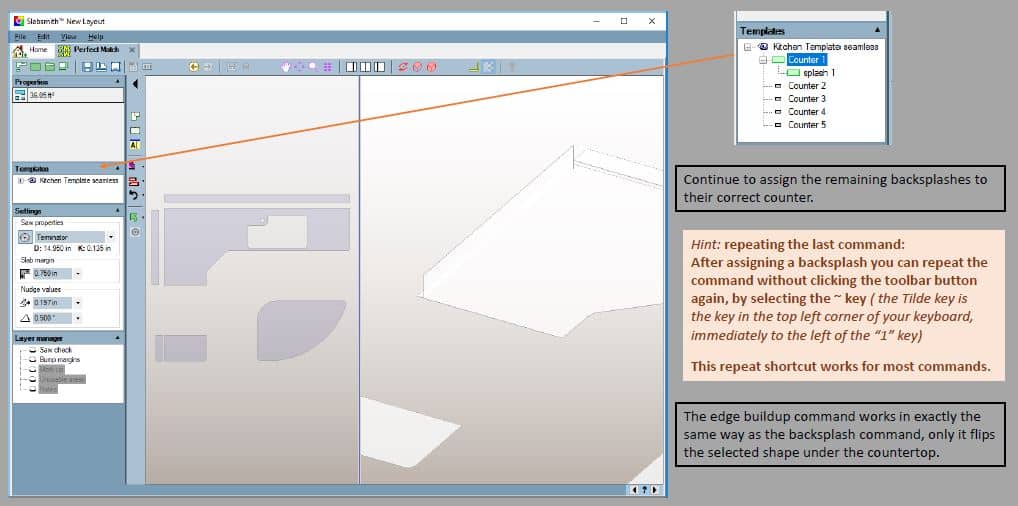1018x506 pixels.
Task: Collapse the Settings panel header
Action: coord(118,211)
